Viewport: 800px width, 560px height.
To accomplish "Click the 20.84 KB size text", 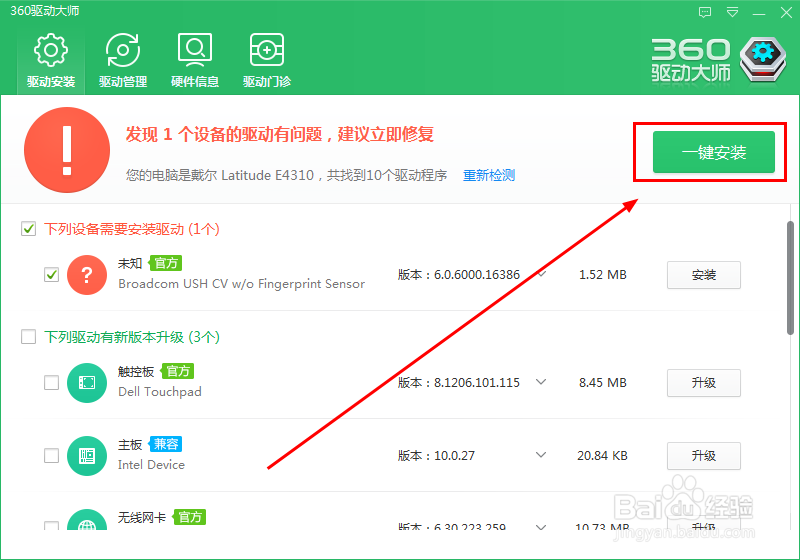I will pyautogui.click(x=602, y=455).
